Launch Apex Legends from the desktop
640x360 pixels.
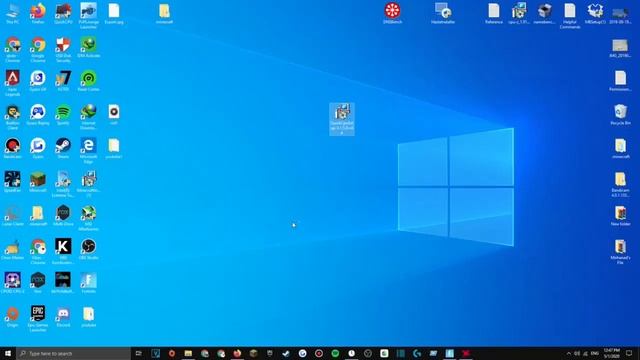pyautogui.click(x=13, y=83)
